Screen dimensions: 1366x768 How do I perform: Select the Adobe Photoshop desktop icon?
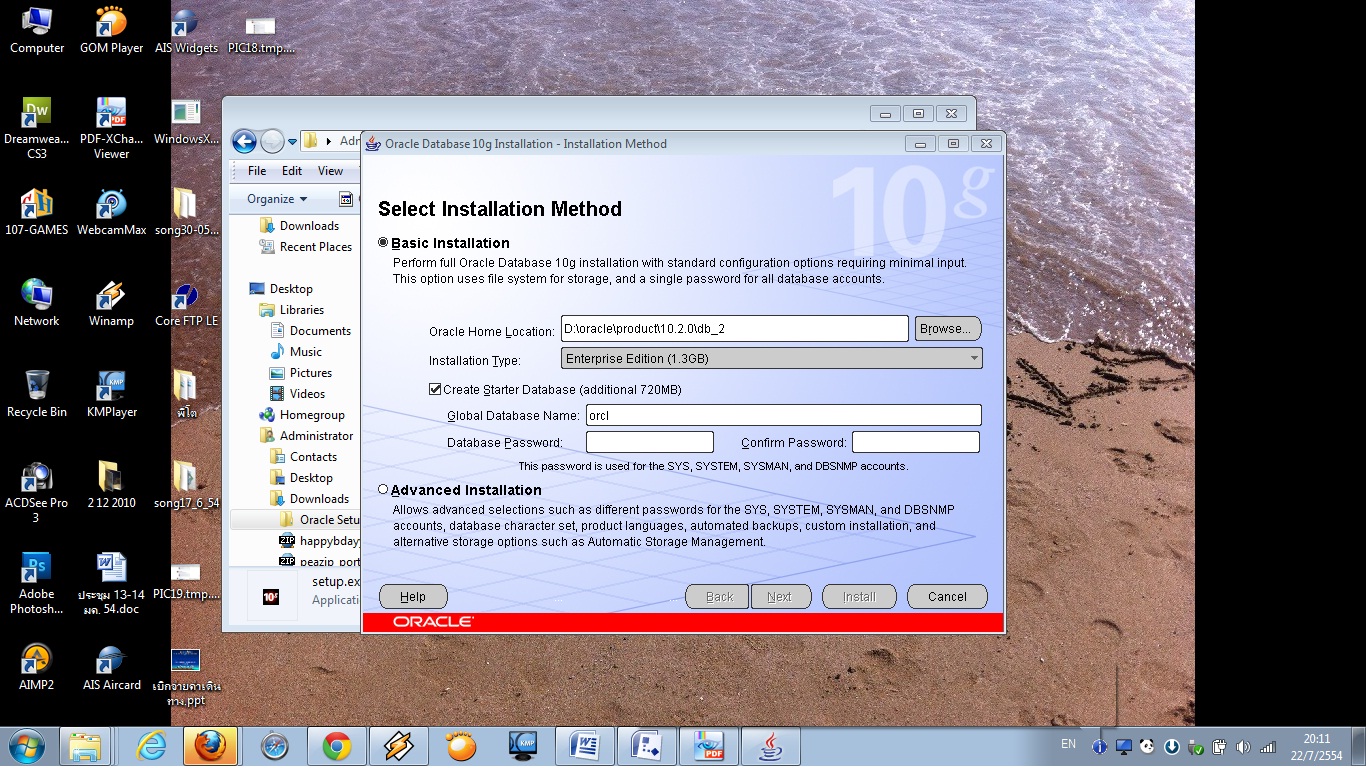coord(37,584)
